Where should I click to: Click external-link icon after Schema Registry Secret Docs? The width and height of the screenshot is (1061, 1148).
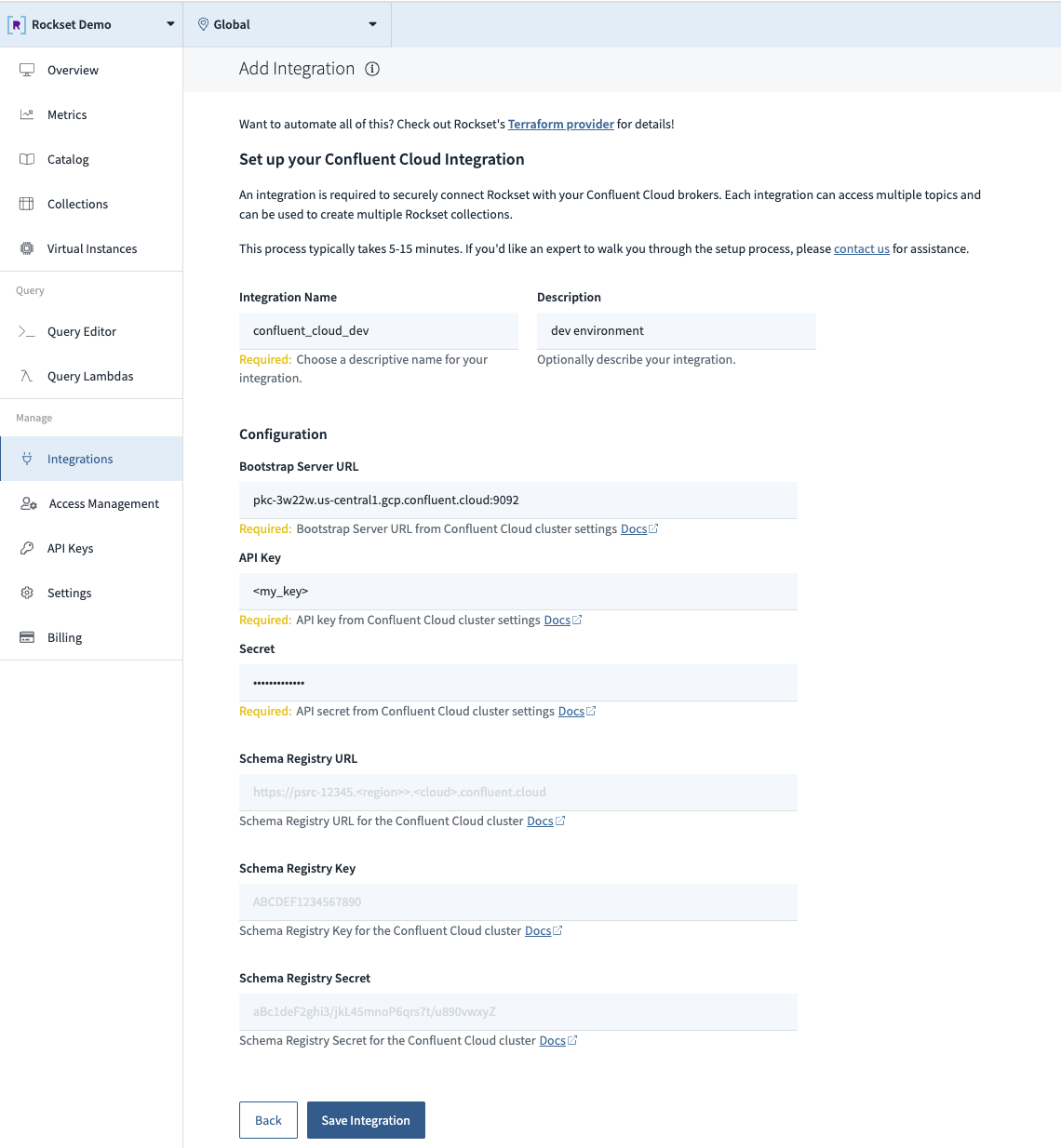pos(572,1040)
